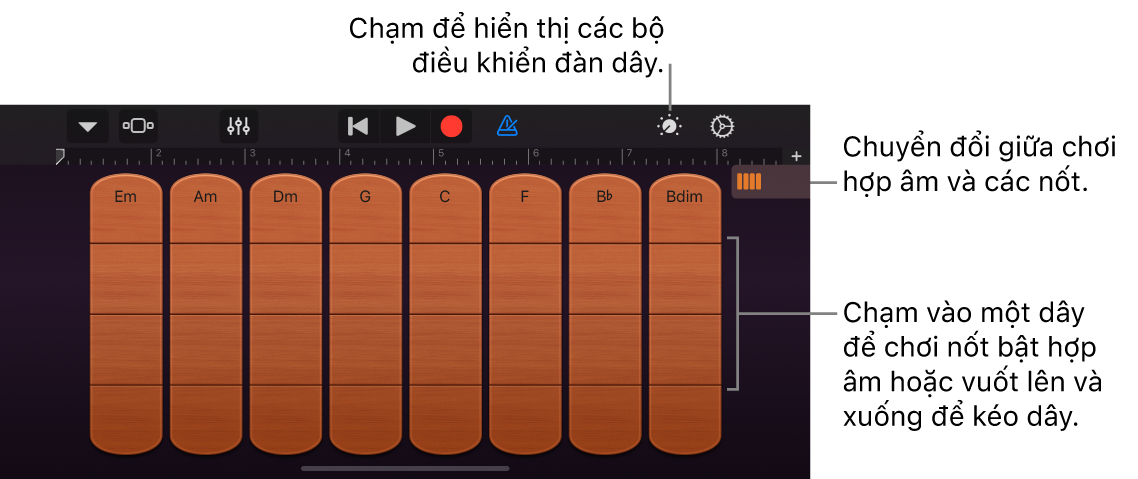Image resolution: width=1138 pixels, height=479 pixels.
Task: Open the track controls mixer icon
Action: pyautogui.click(x=239, y=126)
